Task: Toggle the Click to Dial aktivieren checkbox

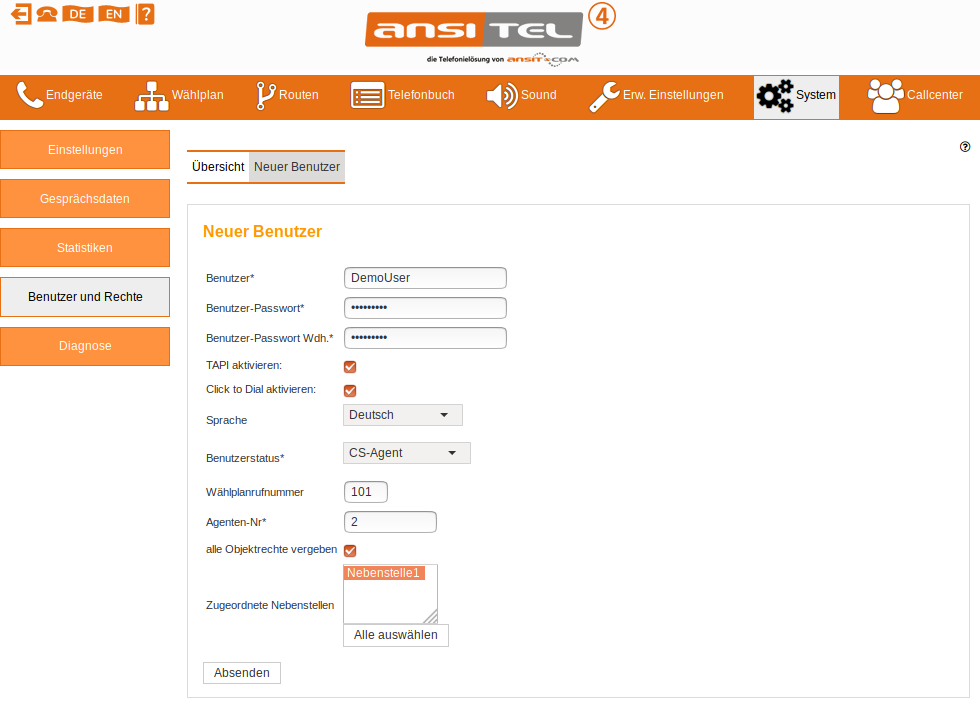Action: (x=350, y=390)
